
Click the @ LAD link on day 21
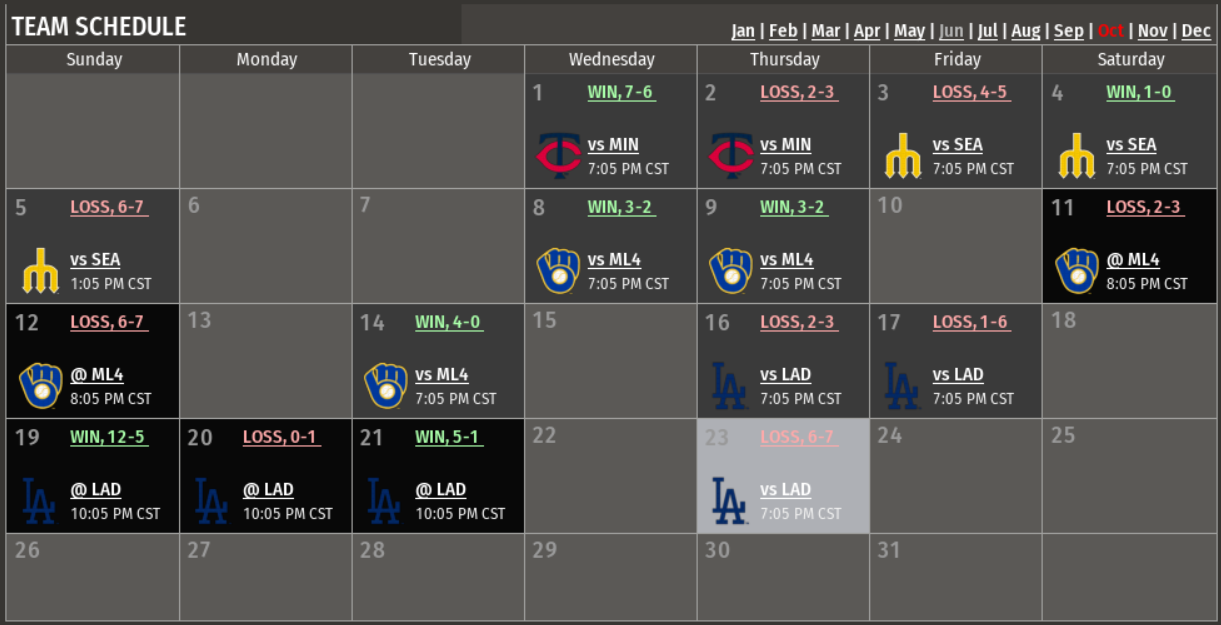tap(440, 490)
